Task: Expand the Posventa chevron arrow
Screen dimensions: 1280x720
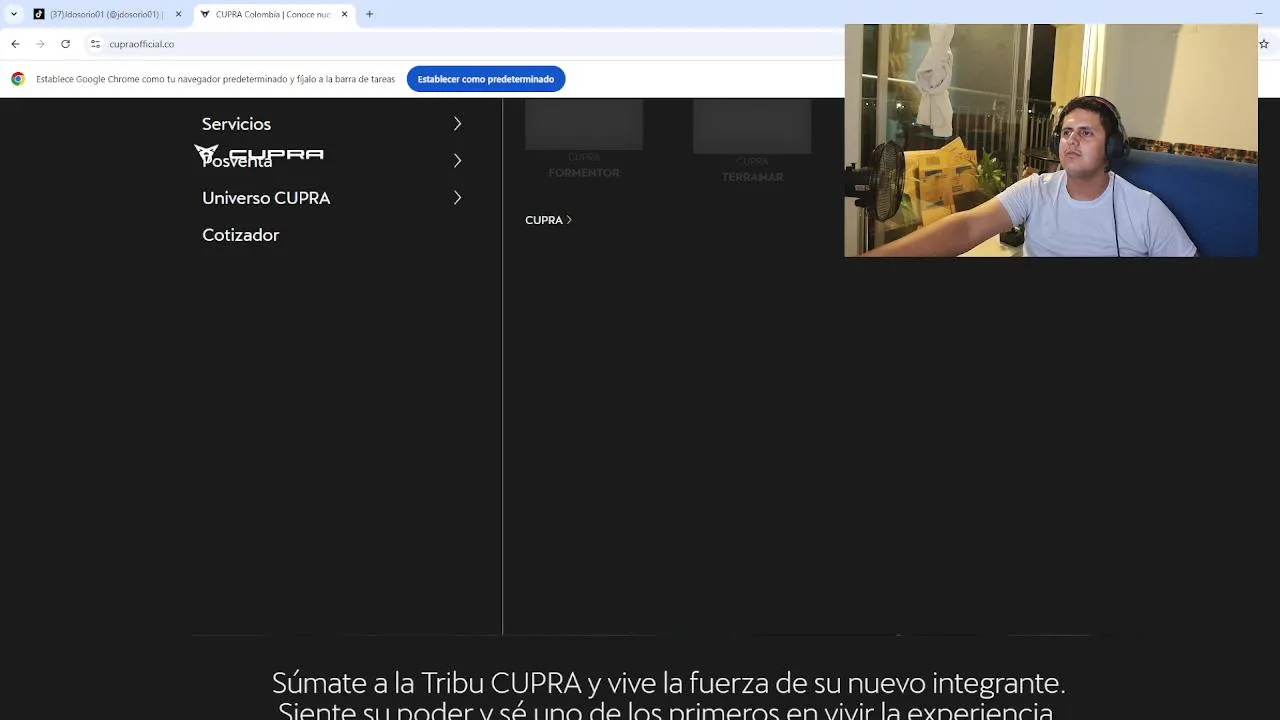Action: point(457,161)
